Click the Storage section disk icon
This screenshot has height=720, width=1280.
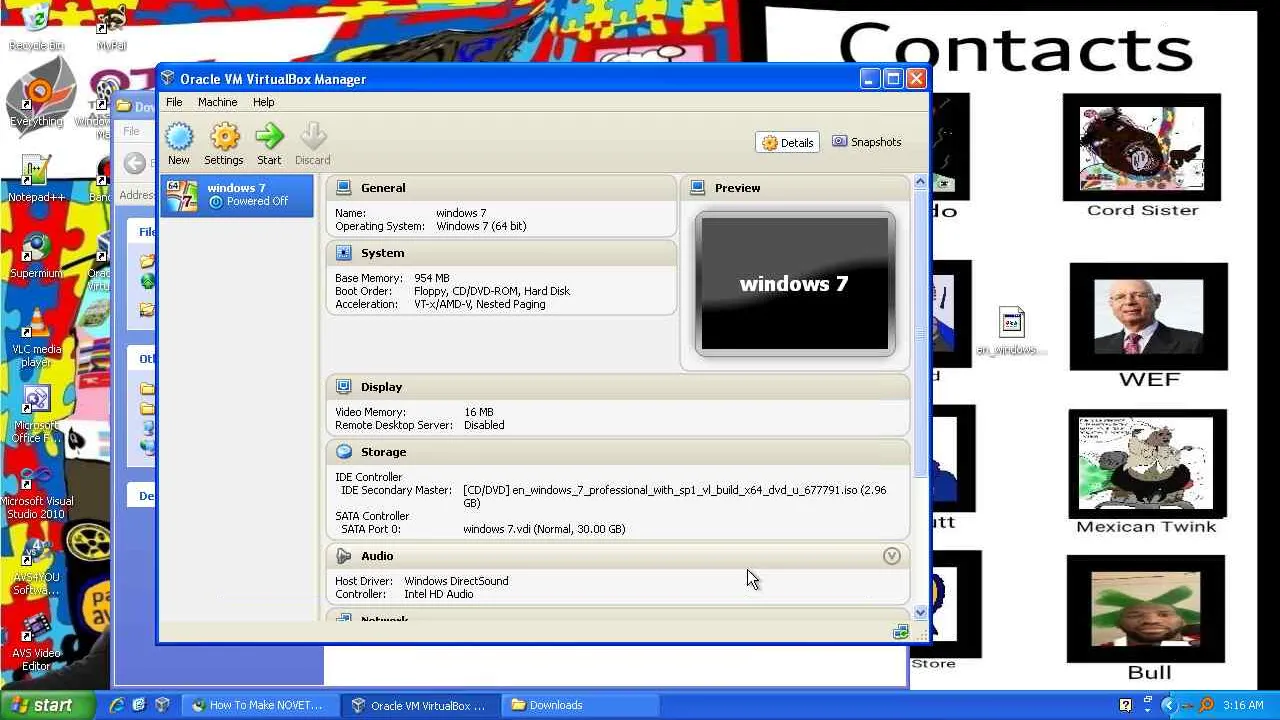point(344,452)
